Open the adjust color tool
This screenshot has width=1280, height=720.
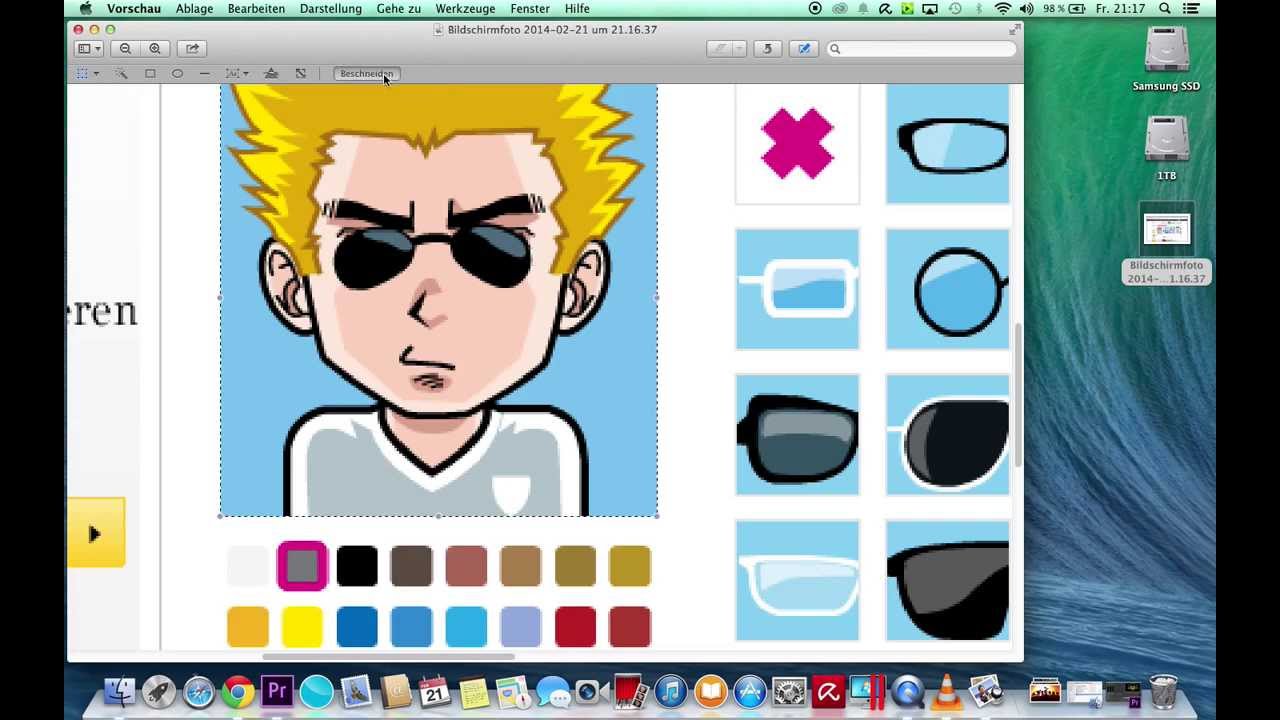271,73
